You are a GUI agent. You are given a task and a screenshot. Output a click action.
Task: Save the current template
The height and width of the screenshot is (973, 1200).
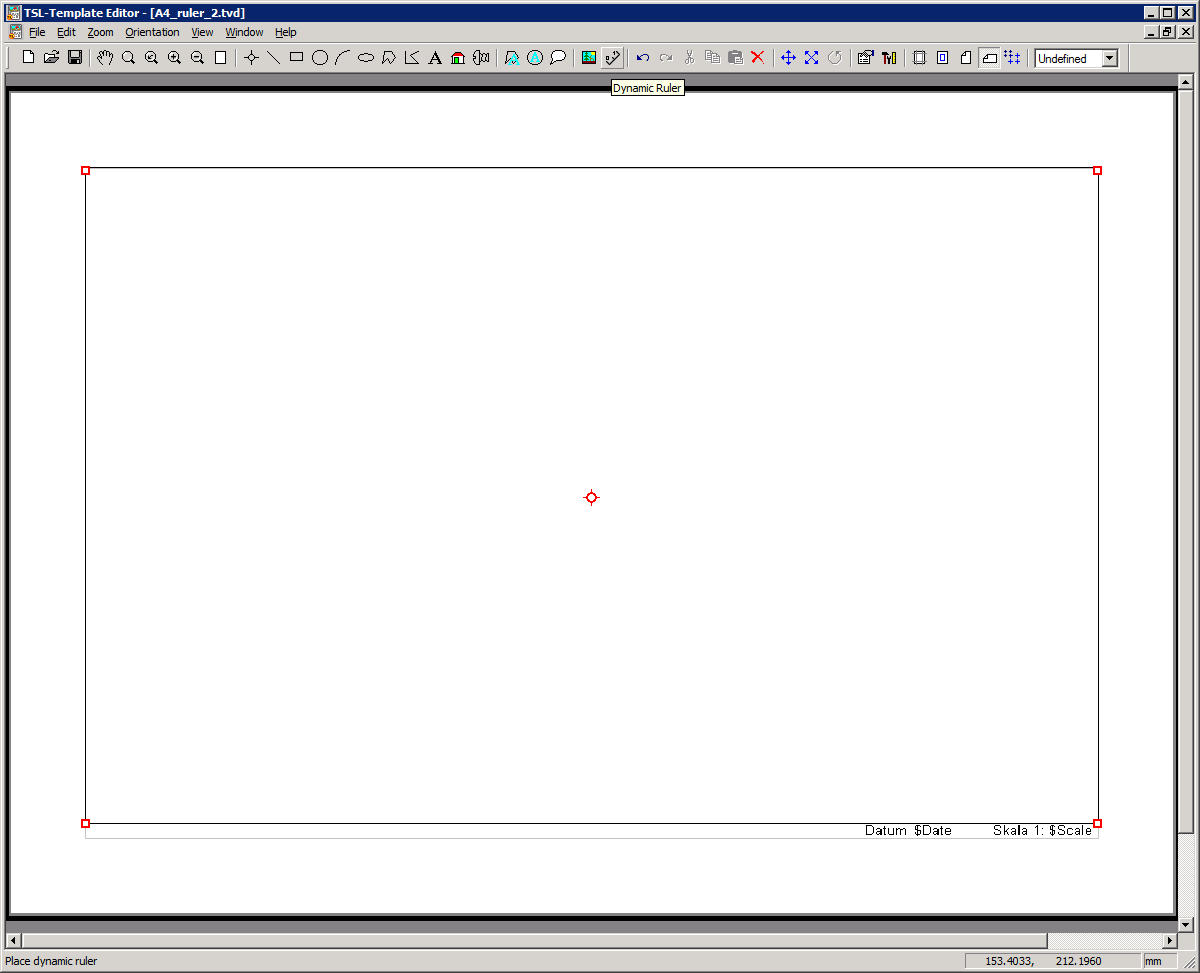click(x=75, y=58)
